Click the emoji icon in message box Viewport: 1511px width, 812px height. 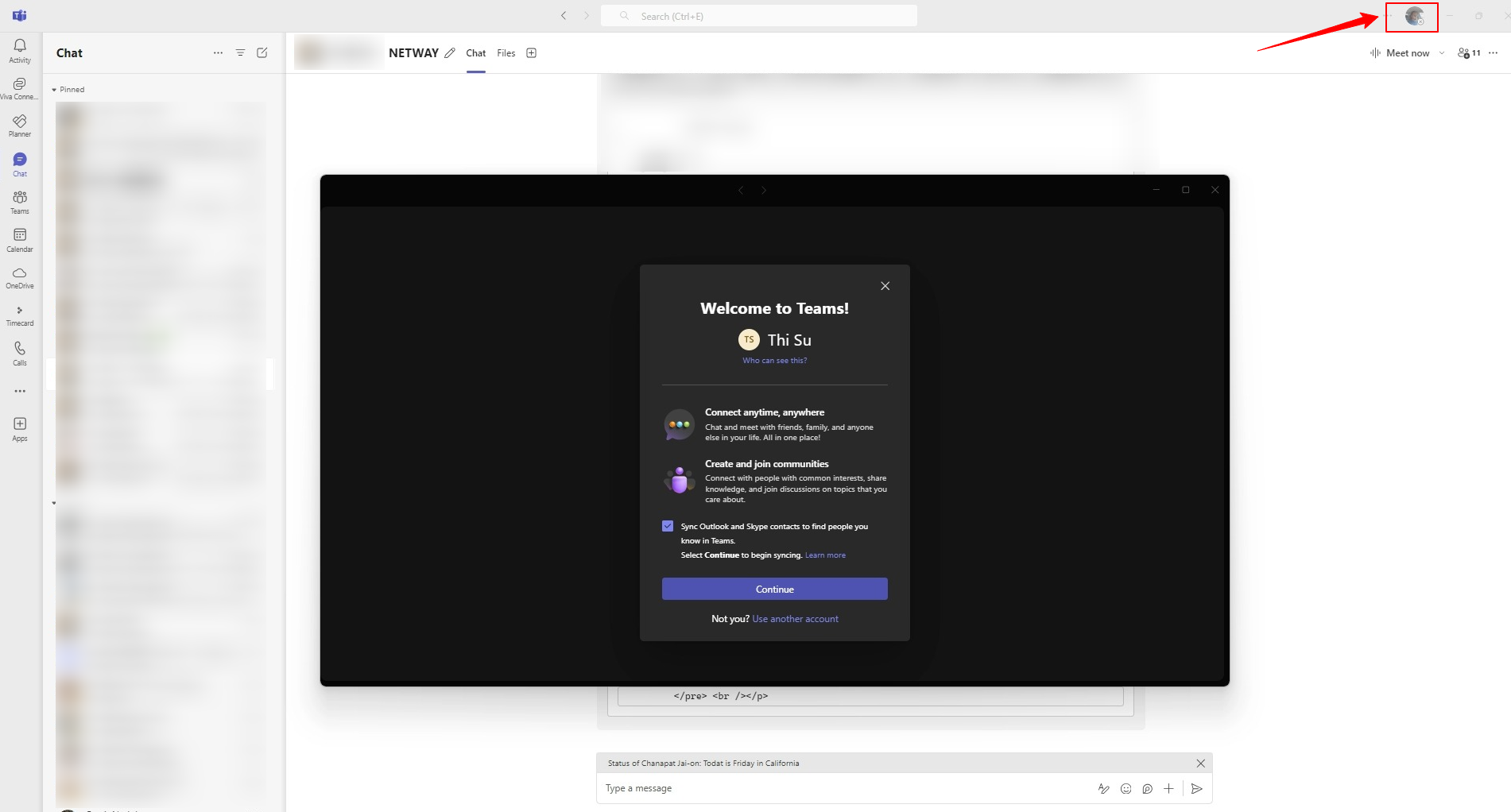click(x=1126, y=788)
